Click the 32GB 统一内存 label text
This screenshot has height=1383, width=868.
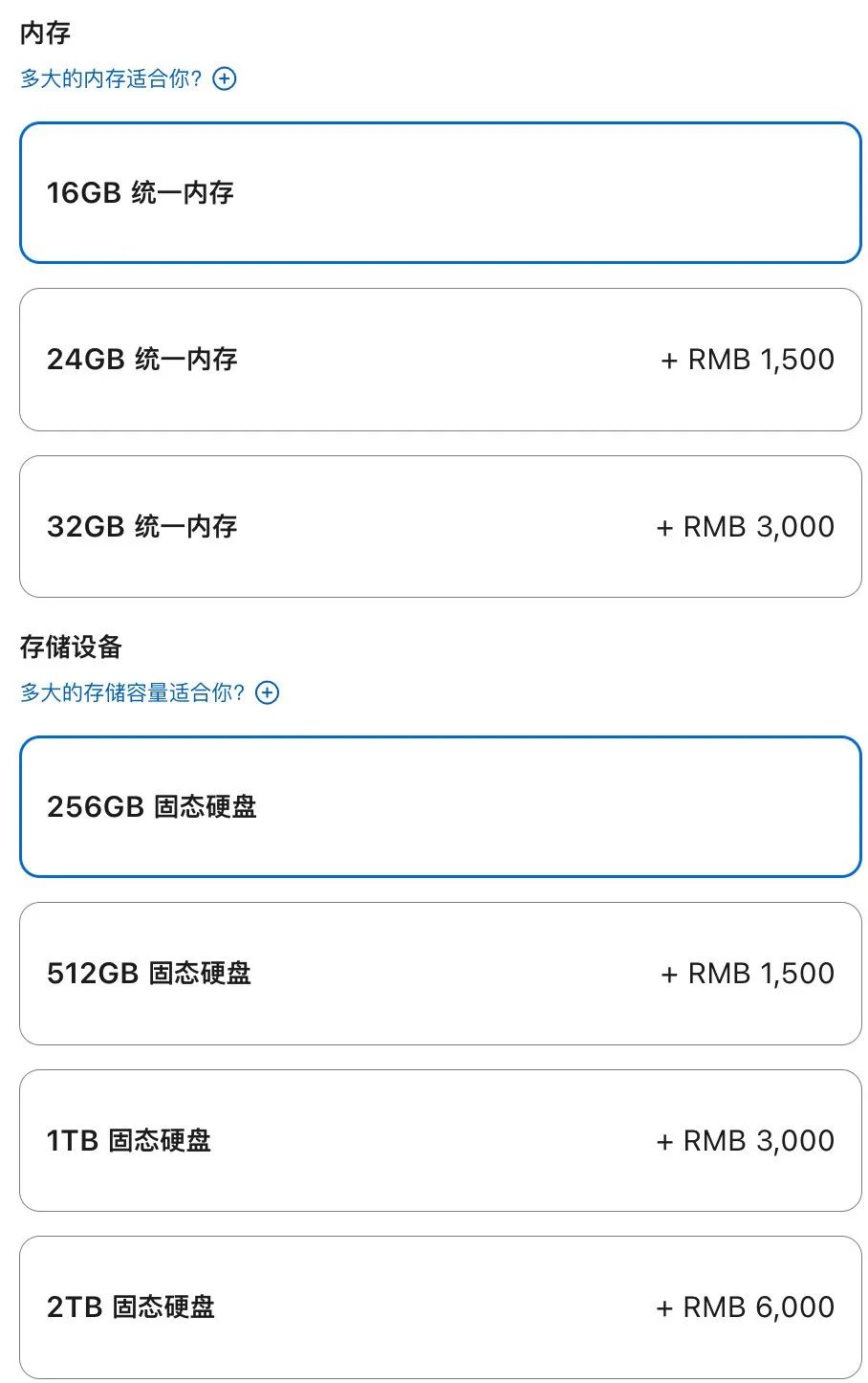tap(141, 527)
